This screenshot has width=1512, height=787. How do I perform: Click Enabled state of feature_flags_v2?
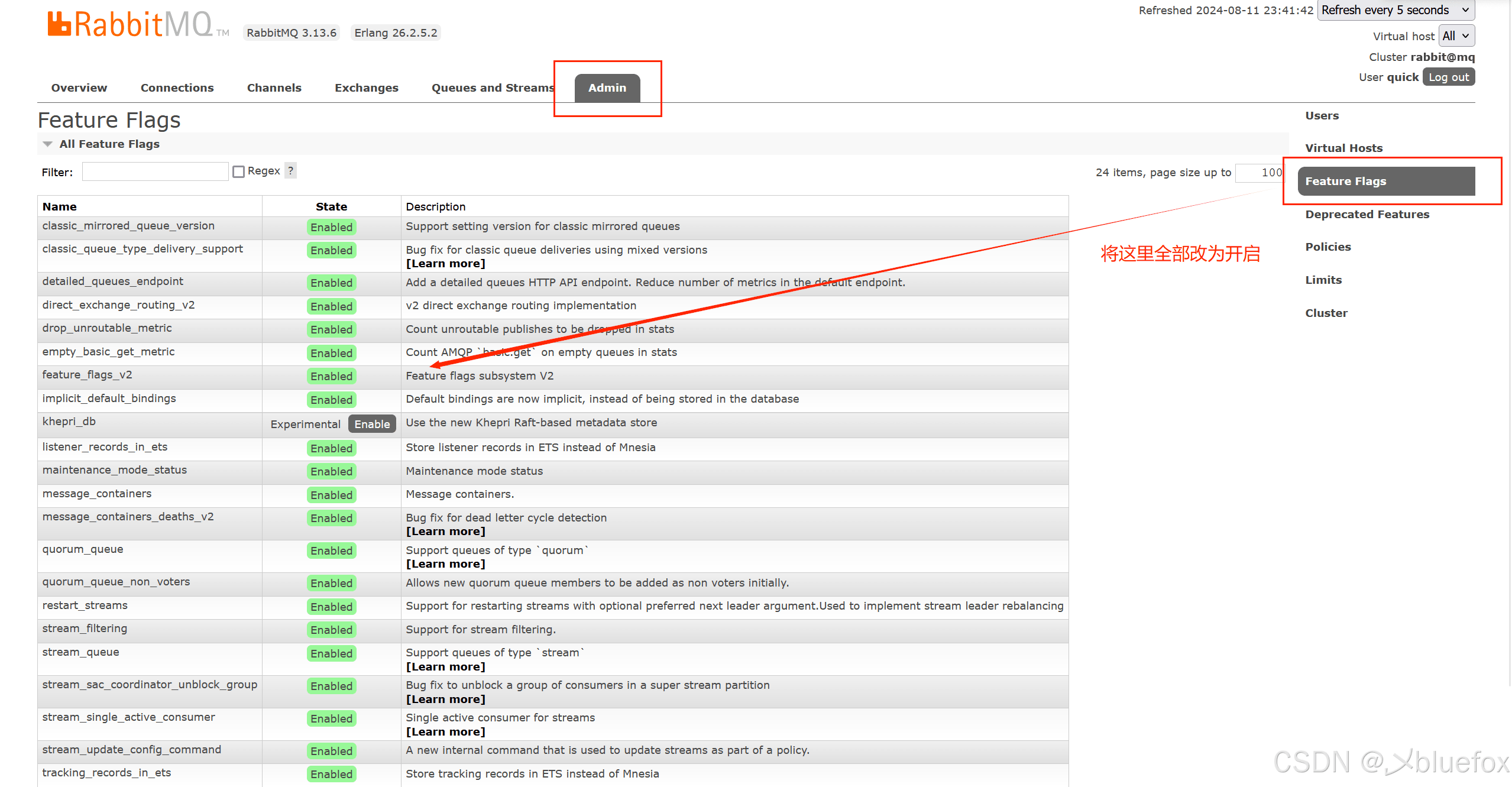pyautogui.click(x=331, y=376)
